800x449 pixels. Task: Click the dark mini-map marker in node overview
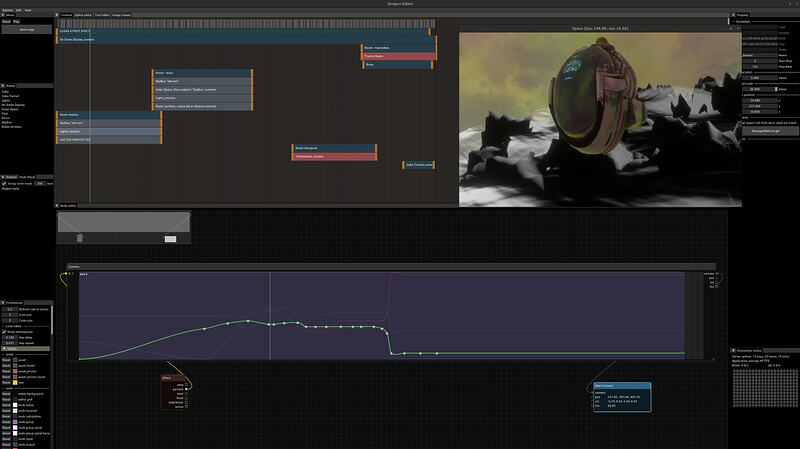tap(80, 238)
